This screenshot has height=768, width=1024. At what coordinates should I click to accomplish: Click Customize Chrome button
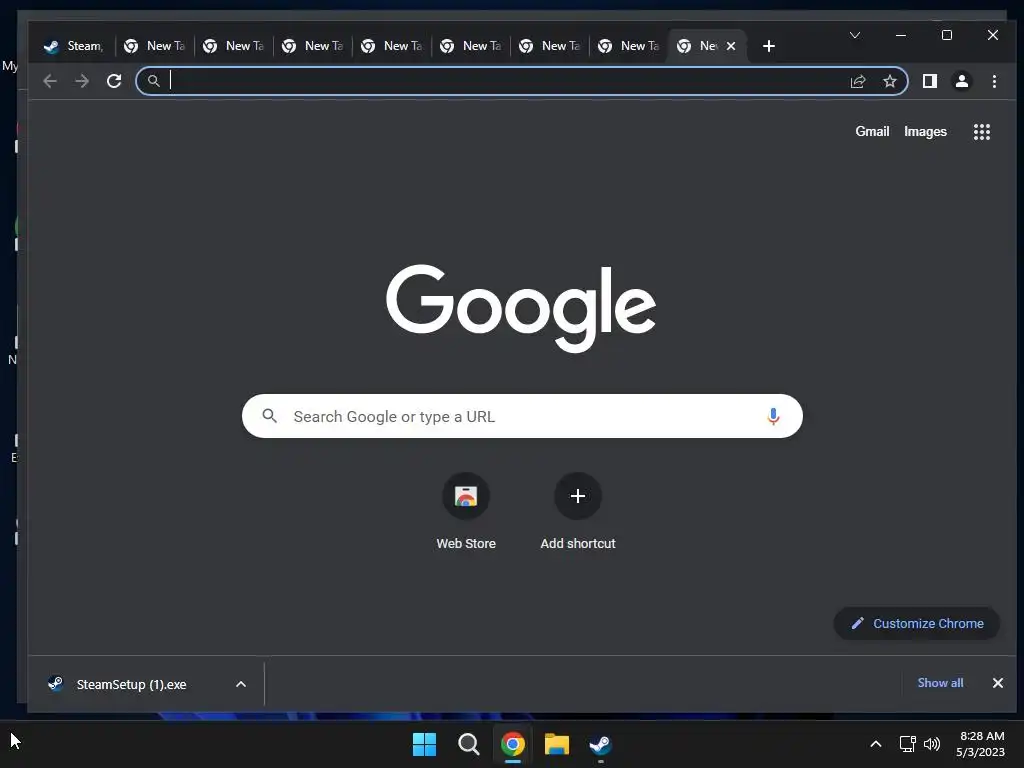(917, 624)
